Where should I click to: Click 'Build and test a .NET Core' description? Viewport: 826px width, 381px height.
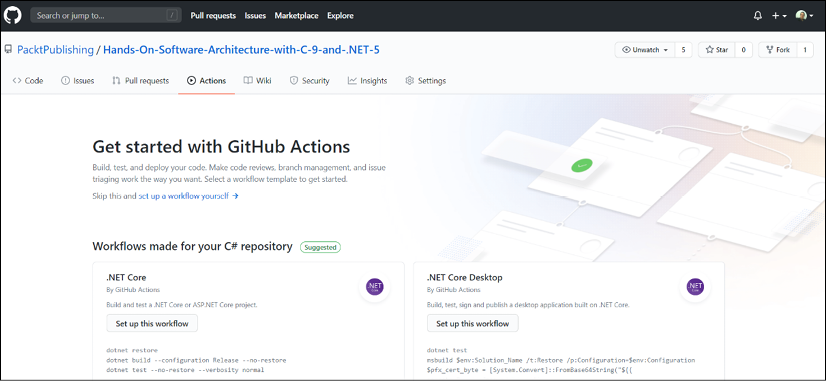tap(182, 305)
